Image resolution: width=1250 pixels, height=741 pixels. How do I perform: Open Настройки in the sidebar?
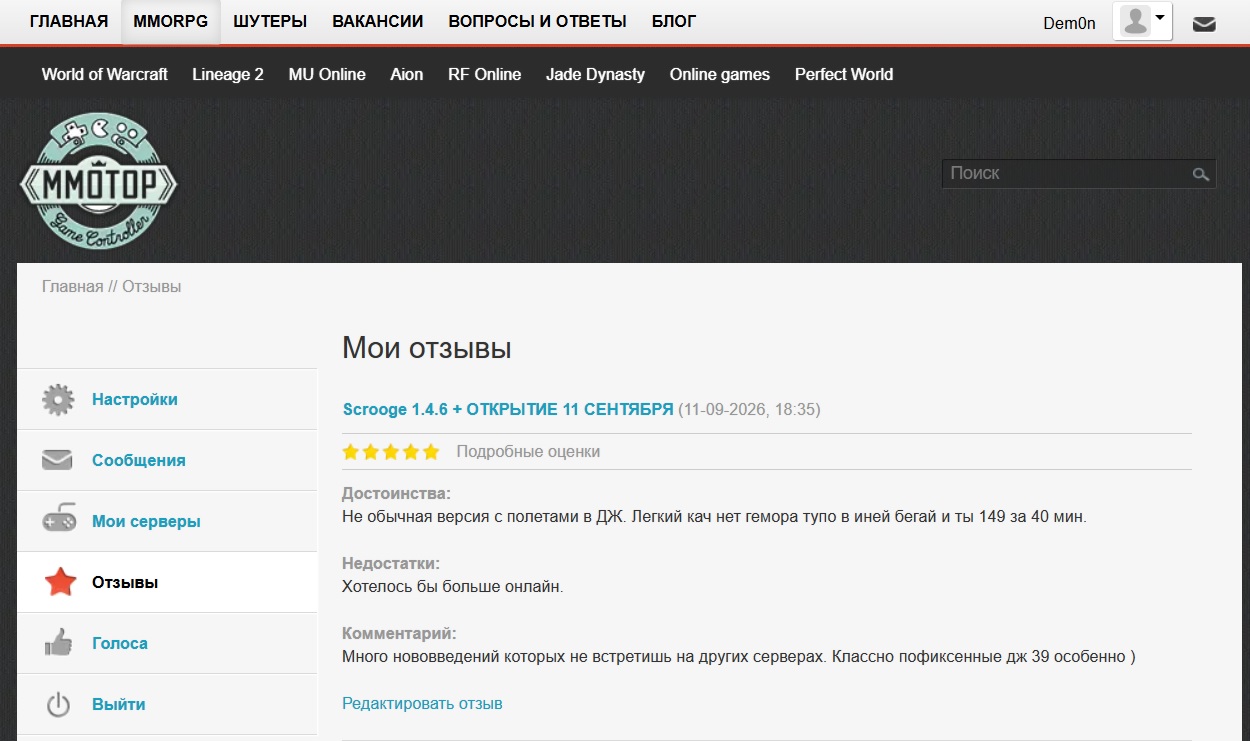click(x=135, y=400)
